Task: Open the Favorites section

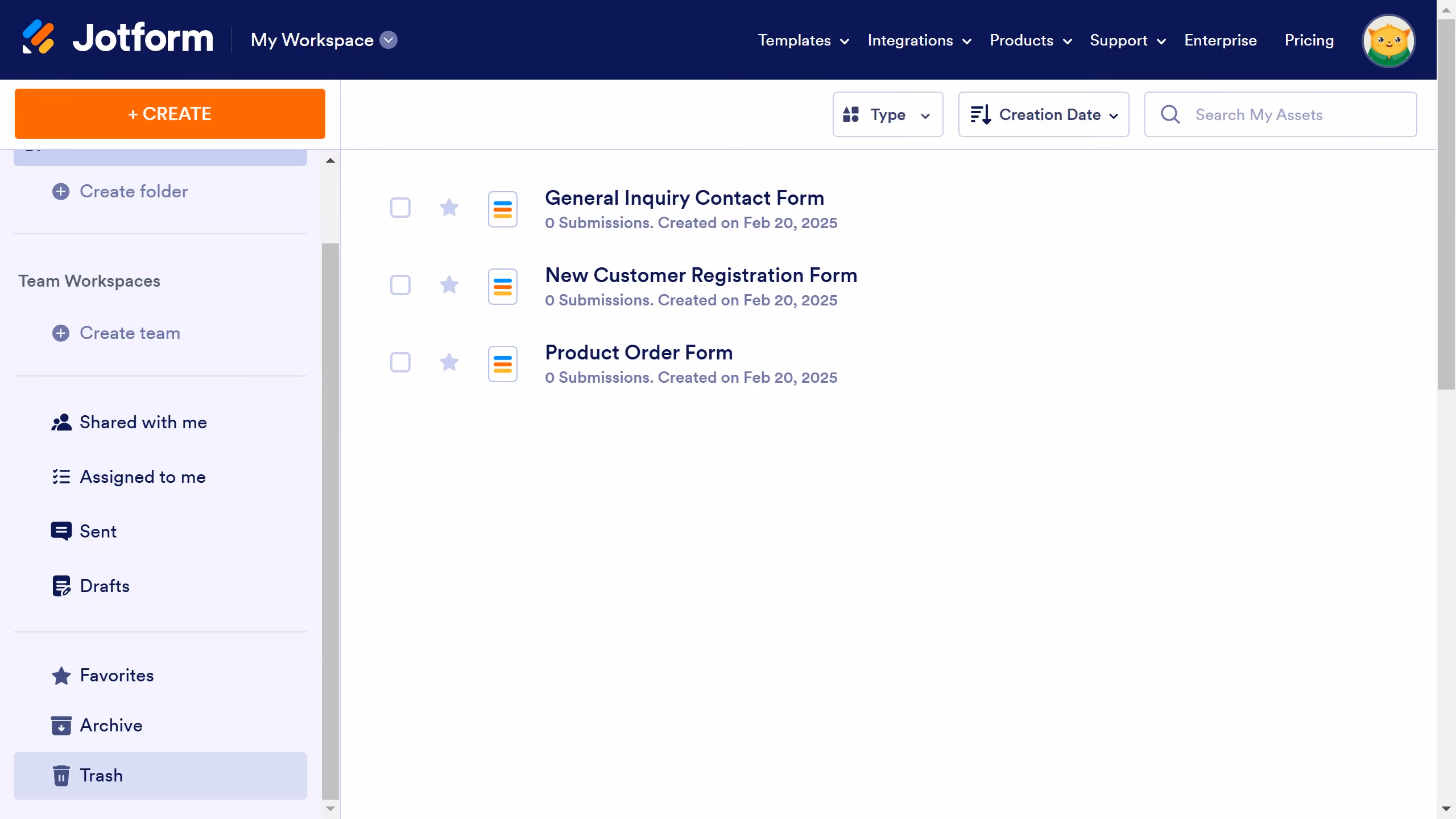Action: (160, 676)
